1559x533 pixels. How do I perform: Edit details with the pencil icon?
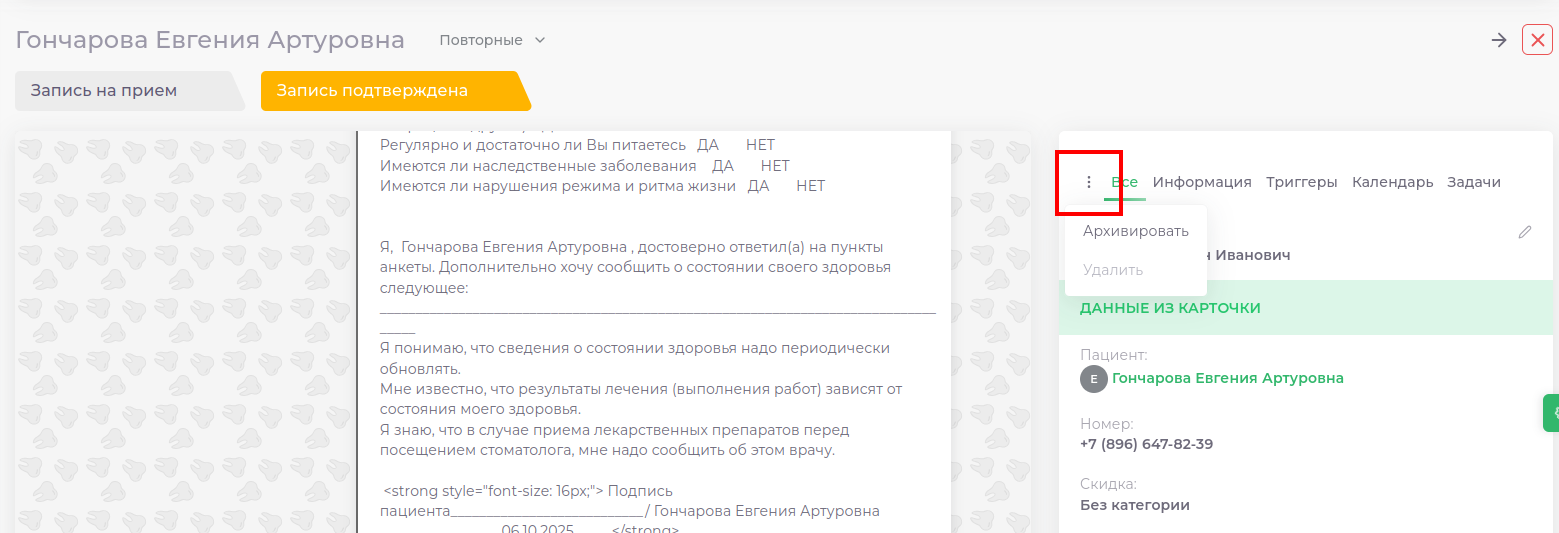tap(1524, 232)
